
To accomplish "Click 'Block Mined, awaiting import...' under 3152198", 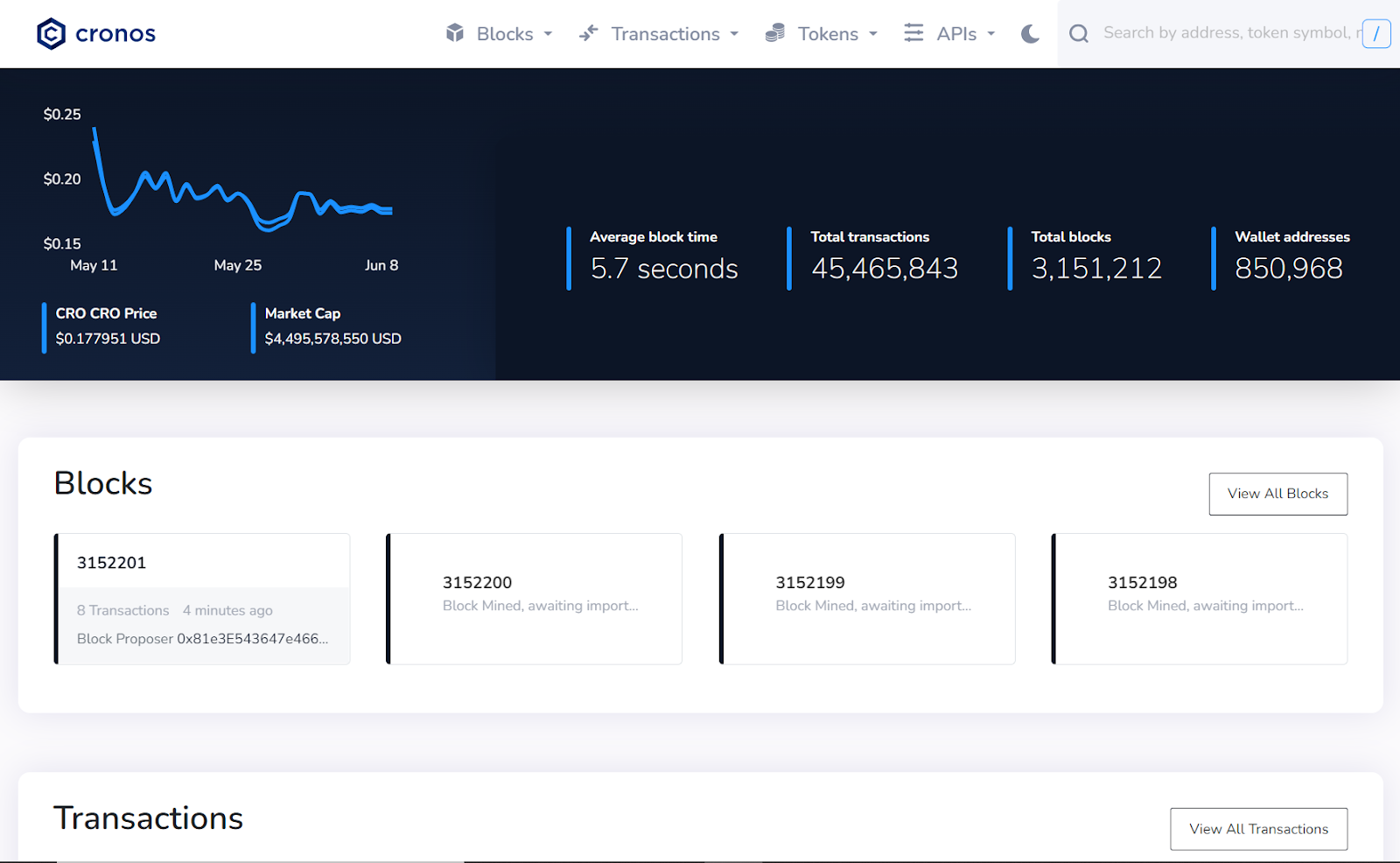I will pyautogui.click(x=1206, y=606).
